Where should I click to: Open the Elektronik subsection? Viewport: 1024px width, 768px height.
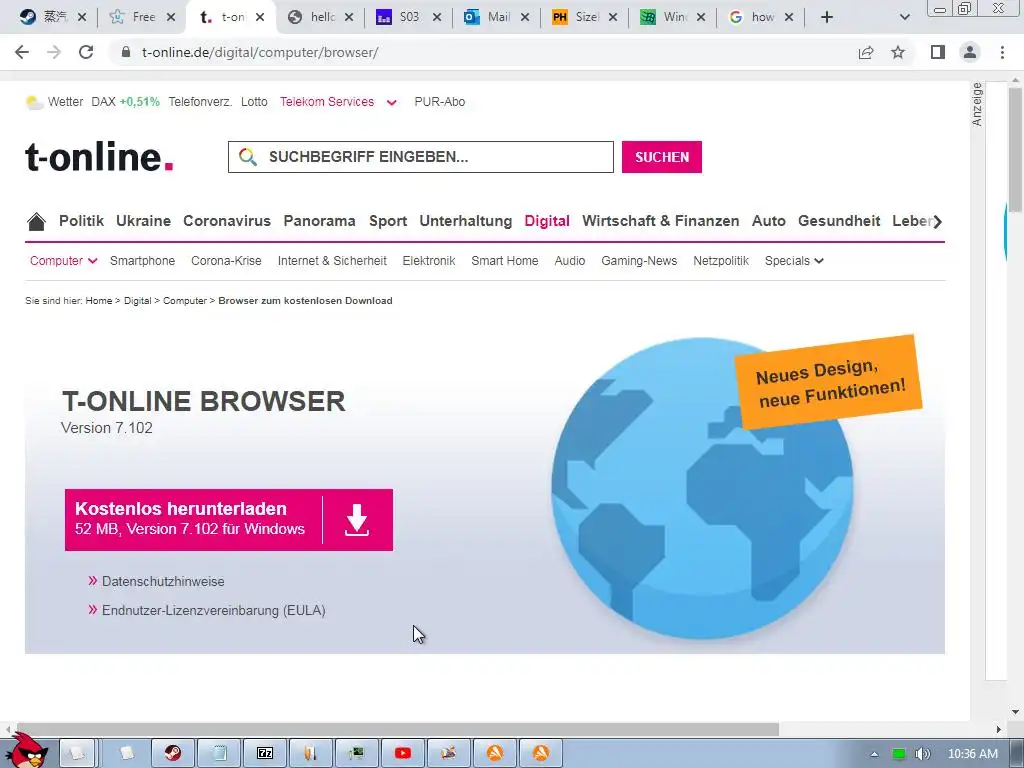(428, 261)
